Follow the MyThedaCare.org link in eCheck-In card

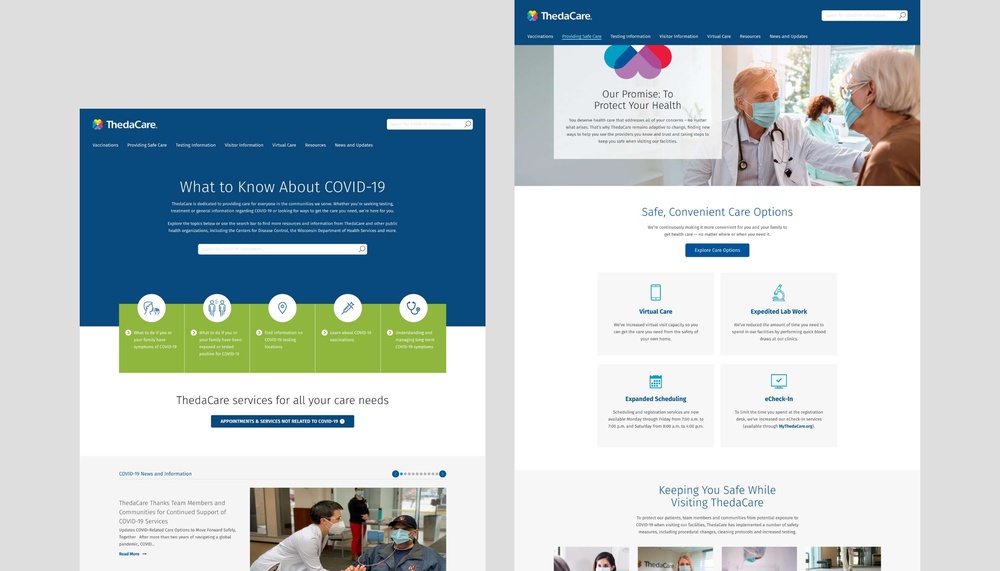795,426
